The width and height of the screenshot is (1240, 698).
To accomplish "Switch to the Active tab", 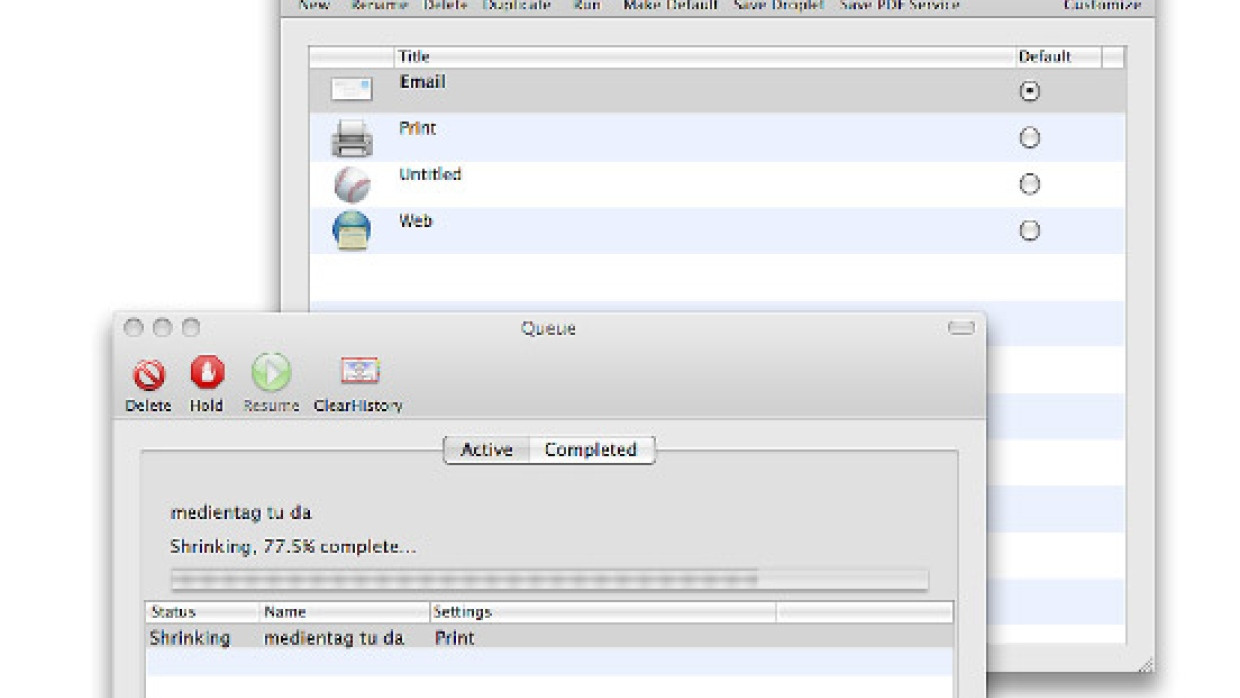I will coord(486,450).
